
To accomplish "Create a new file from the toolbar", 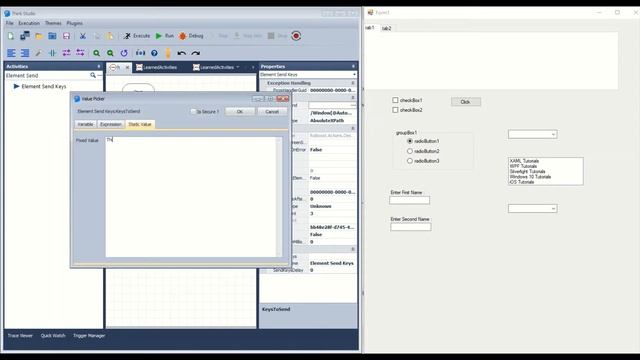I will click(11, 36).
